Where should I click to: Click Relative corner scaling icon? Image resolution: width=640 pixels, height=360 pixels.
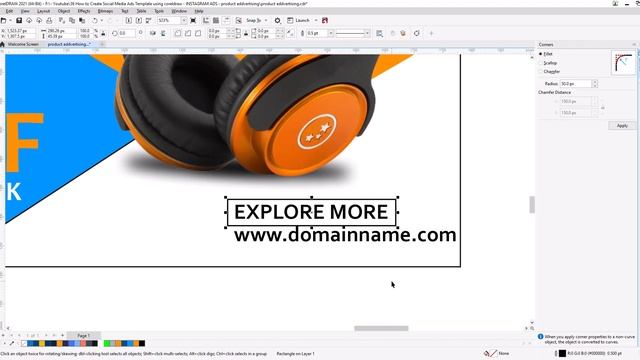290,33
